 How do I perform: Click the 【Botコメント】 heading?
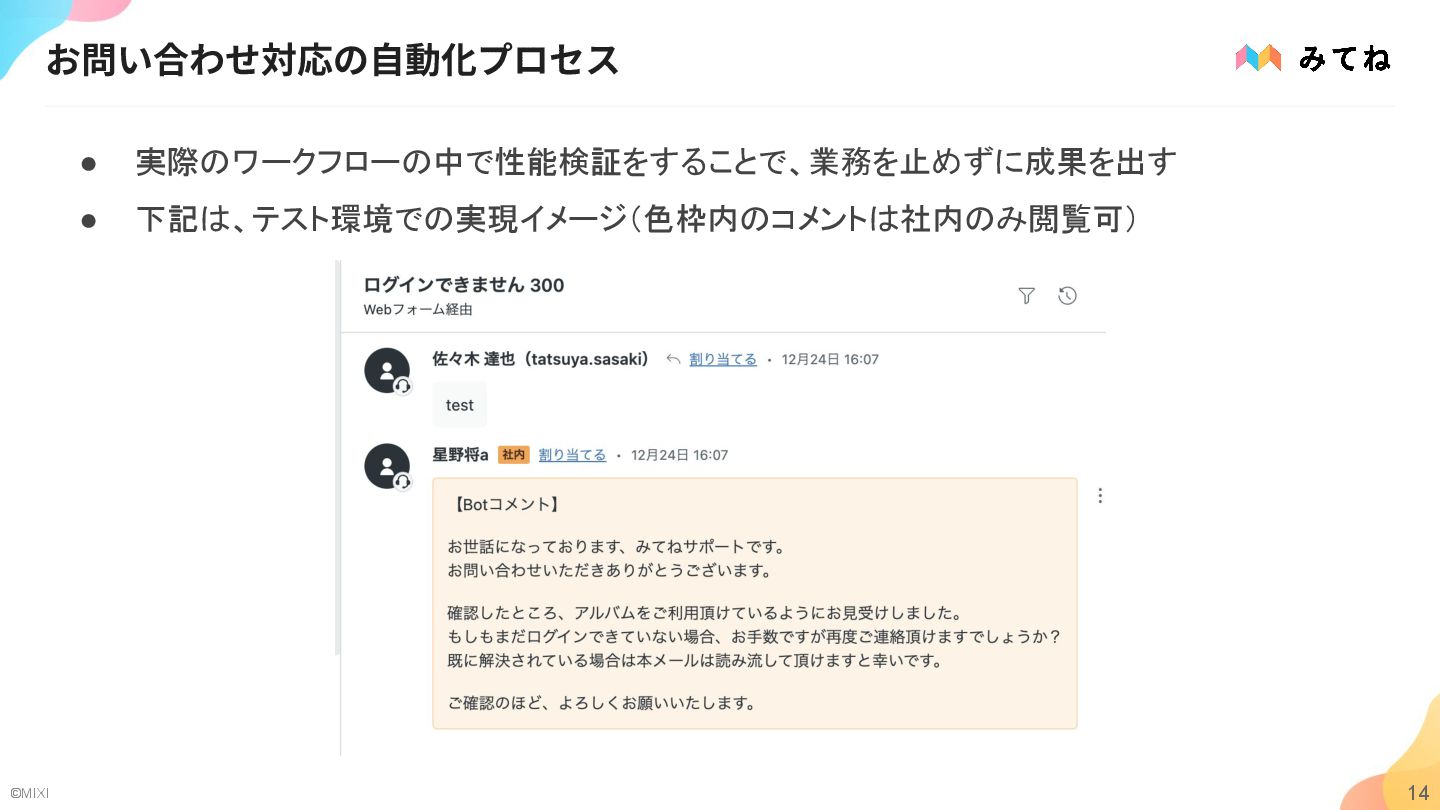tap(503, 505)
